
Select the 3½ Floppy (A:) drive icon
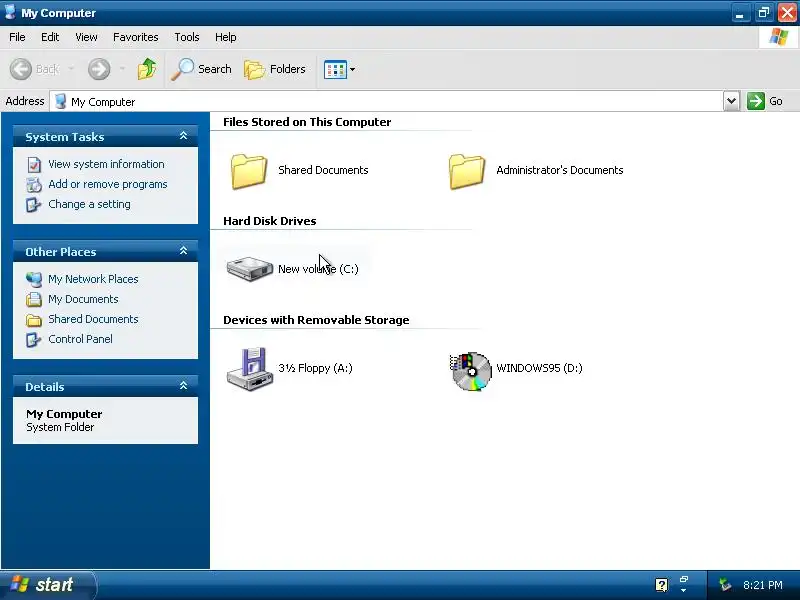click(x=249, y=369)
